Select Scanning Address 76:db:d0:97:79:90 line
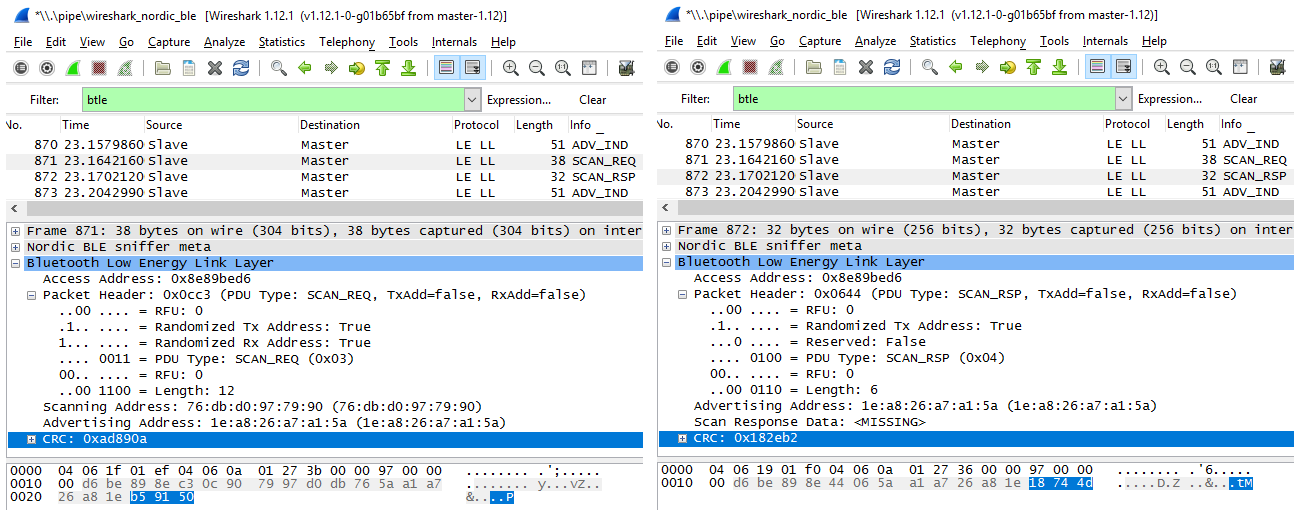Viewport: 1300px width, 510px height. point(263,407)
